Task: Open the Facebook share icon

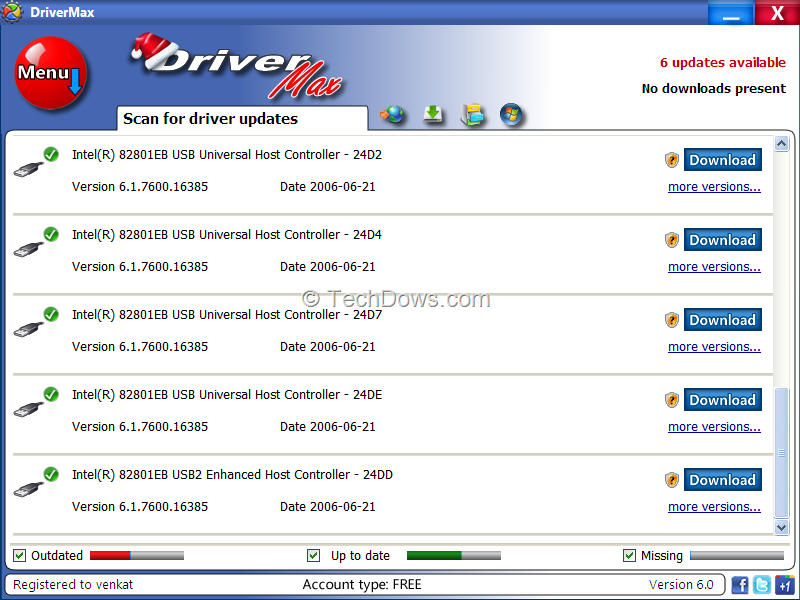Action: [x=740, y=585]
